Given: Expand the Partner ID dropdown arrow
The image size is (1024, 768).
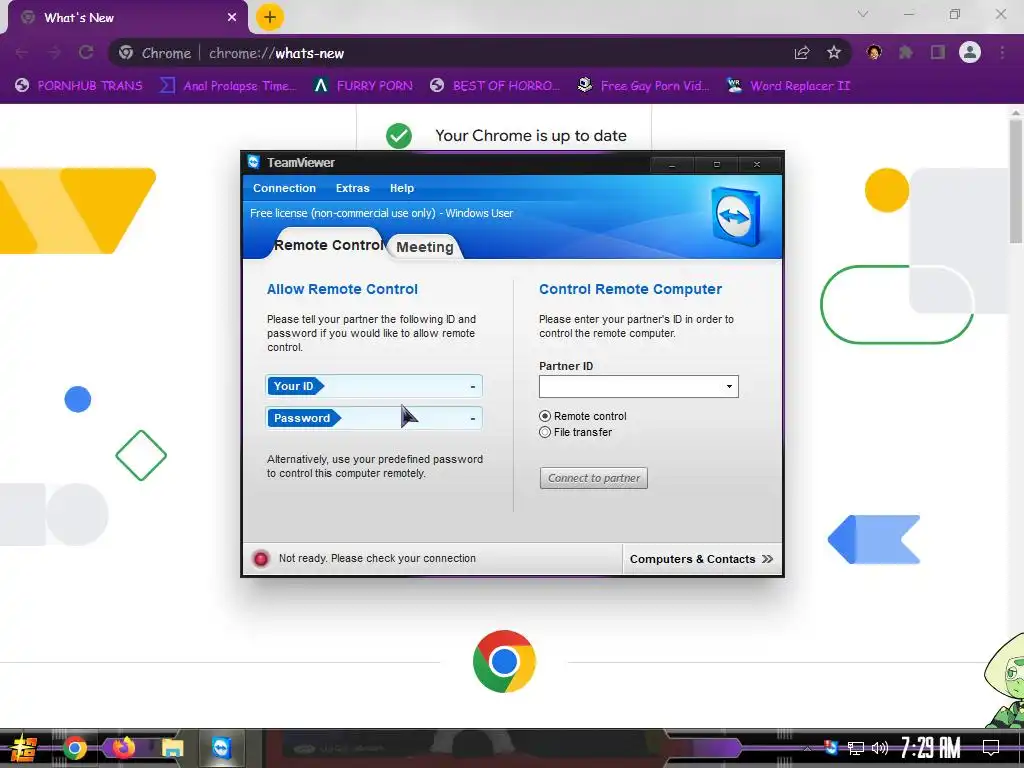Looking at the screenshot, I should [x=729, y=387].
